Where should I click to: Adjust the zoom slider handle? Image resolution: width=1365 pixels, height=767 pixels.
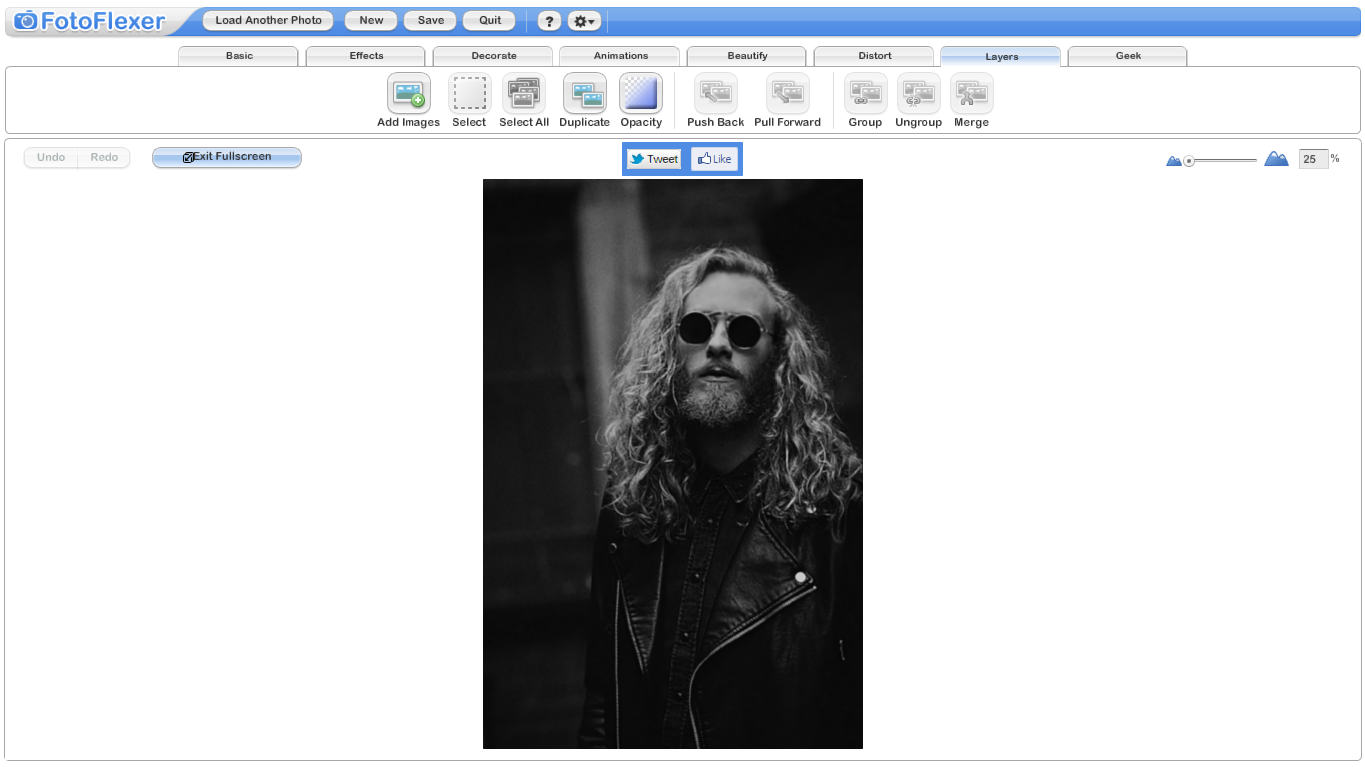[x=1190, y=159]
